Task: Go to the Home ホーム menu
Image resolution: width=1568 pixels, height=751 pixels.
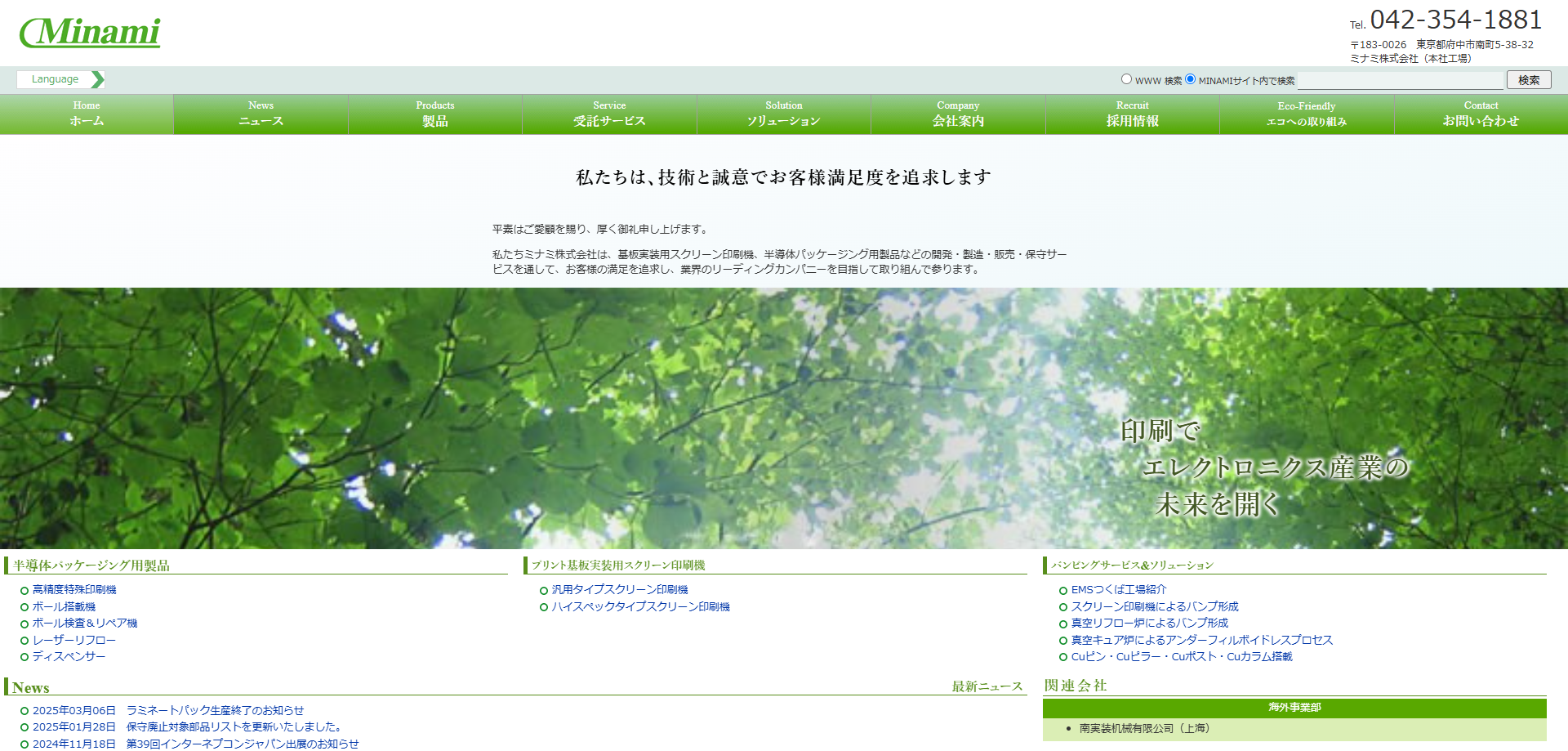Action: (87, 114)
